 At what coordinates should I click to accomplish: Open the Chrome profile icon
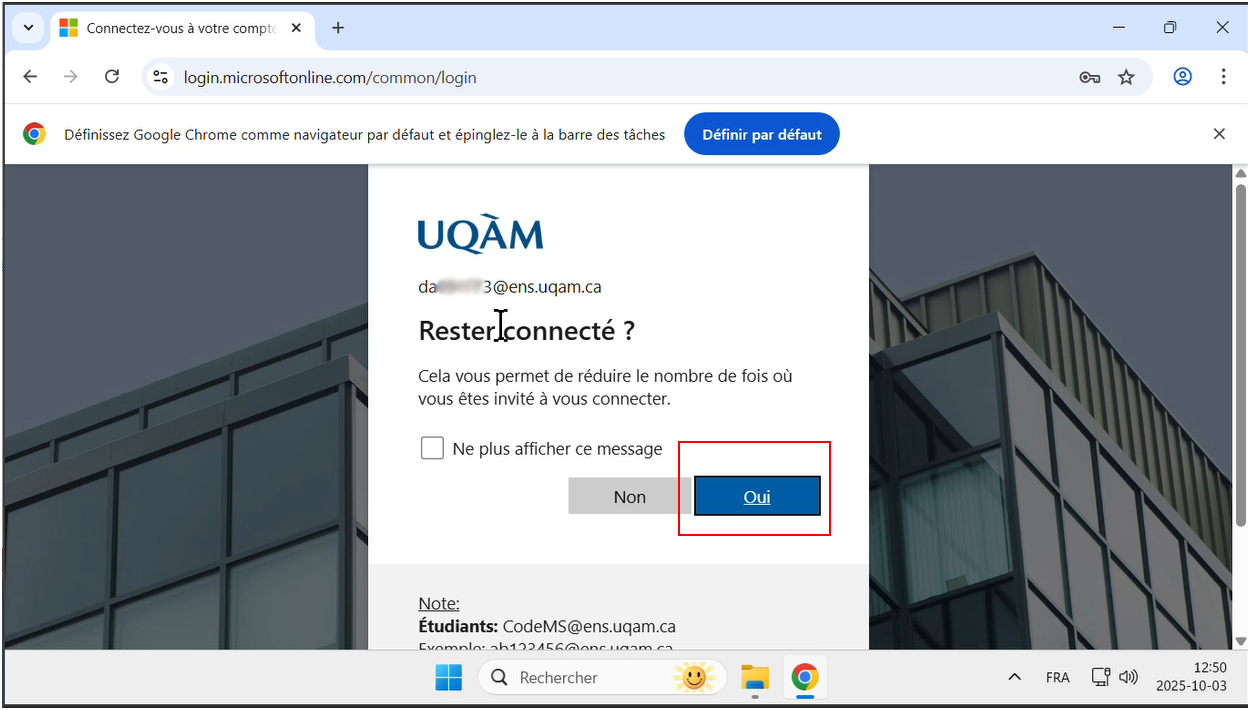(x=1183, y=77)
